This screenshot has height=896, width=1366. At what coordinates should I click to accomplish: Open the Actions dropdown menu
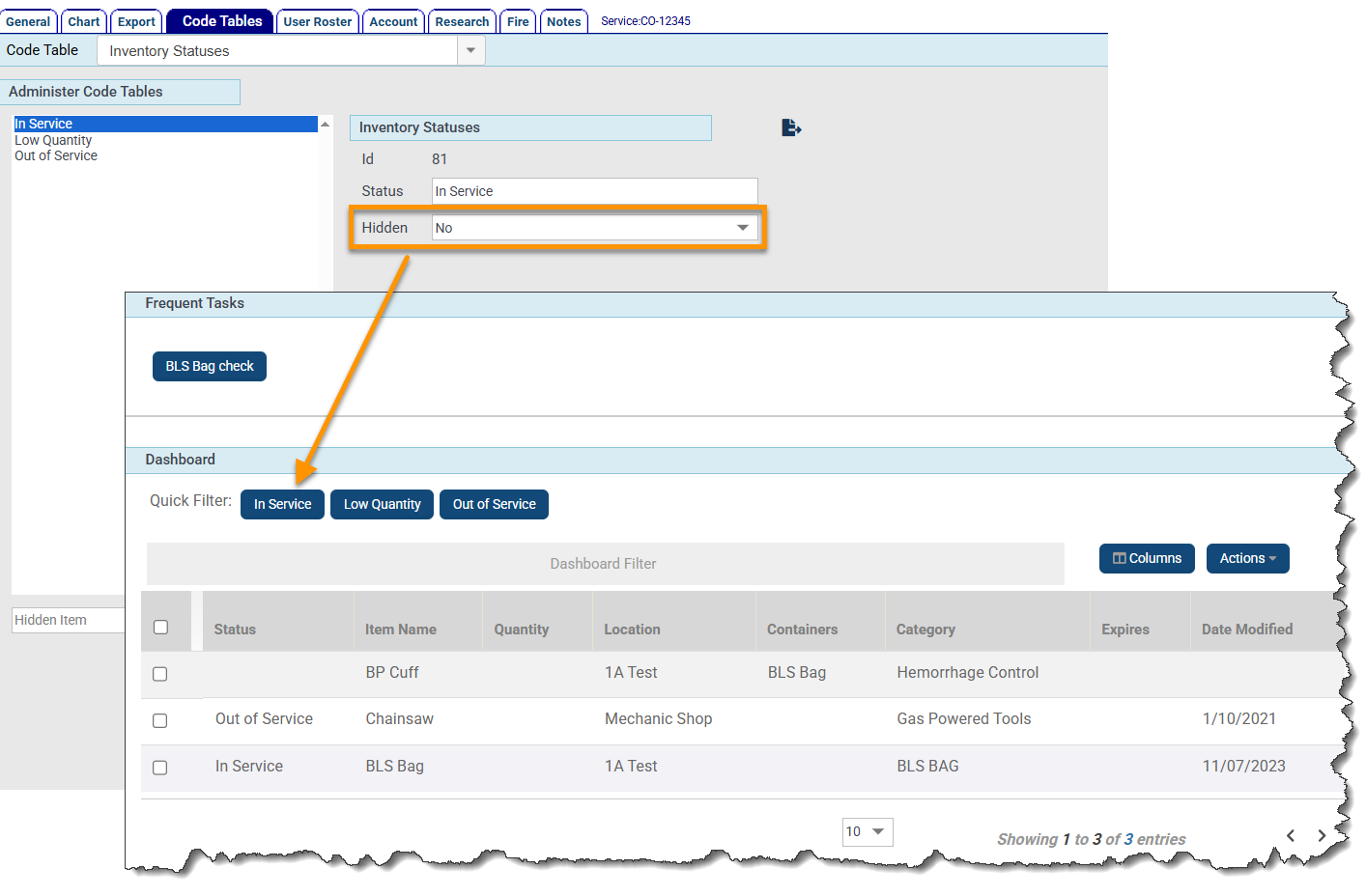[1247, 558]
